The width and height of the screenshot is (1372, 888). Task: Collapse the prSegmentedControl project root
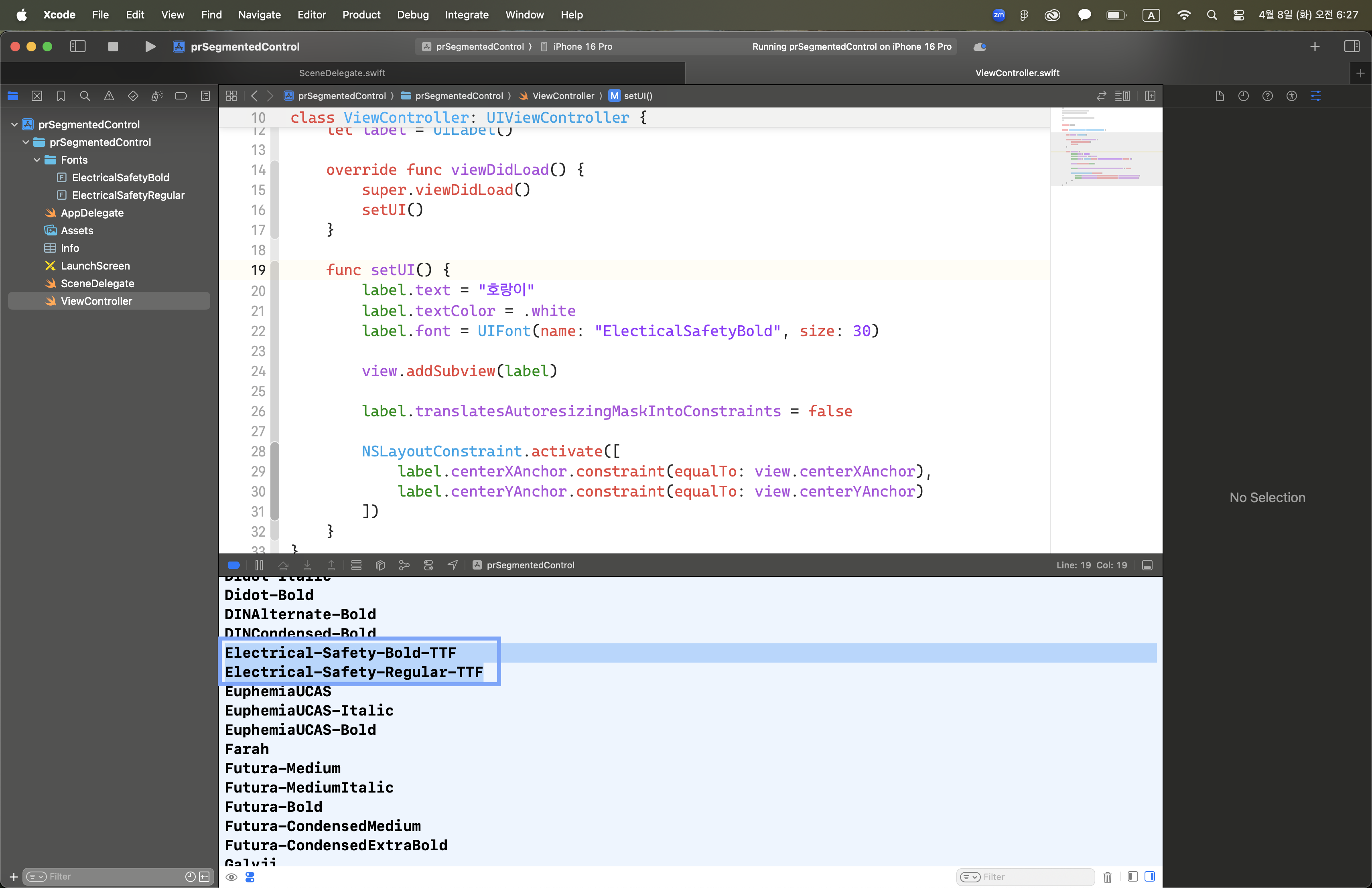(14, 124)
